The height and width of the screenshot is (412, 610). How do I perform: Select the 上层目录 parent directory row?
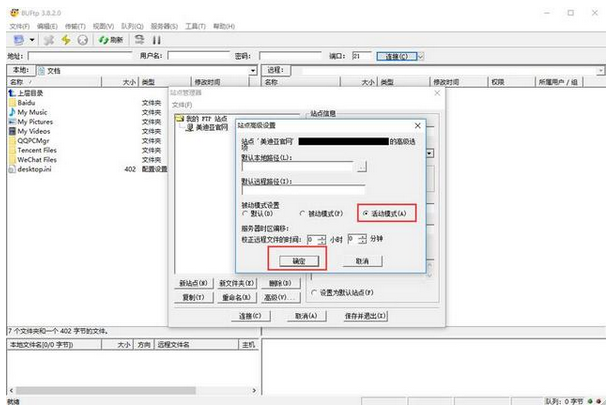point(26,93)
